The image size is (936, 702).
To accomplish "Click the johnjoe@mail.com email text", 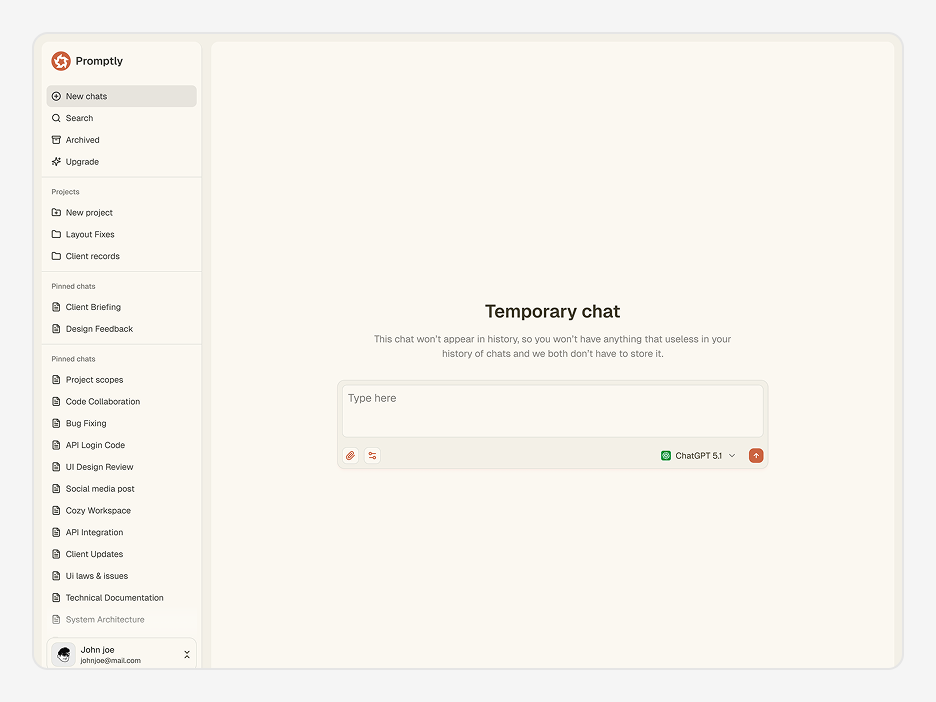I will tap(110, 661).
